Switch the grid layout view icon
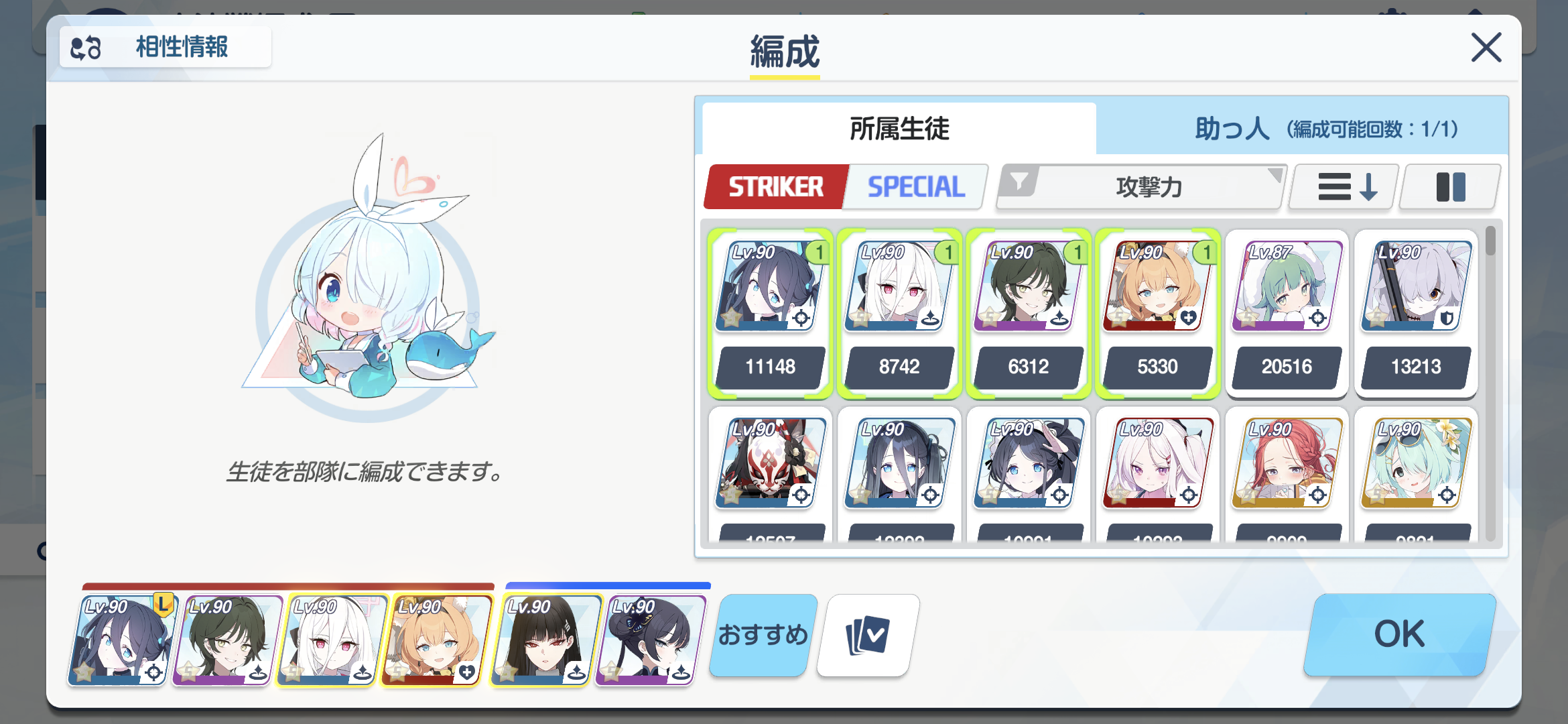1568x724 pixels. 1451,187
